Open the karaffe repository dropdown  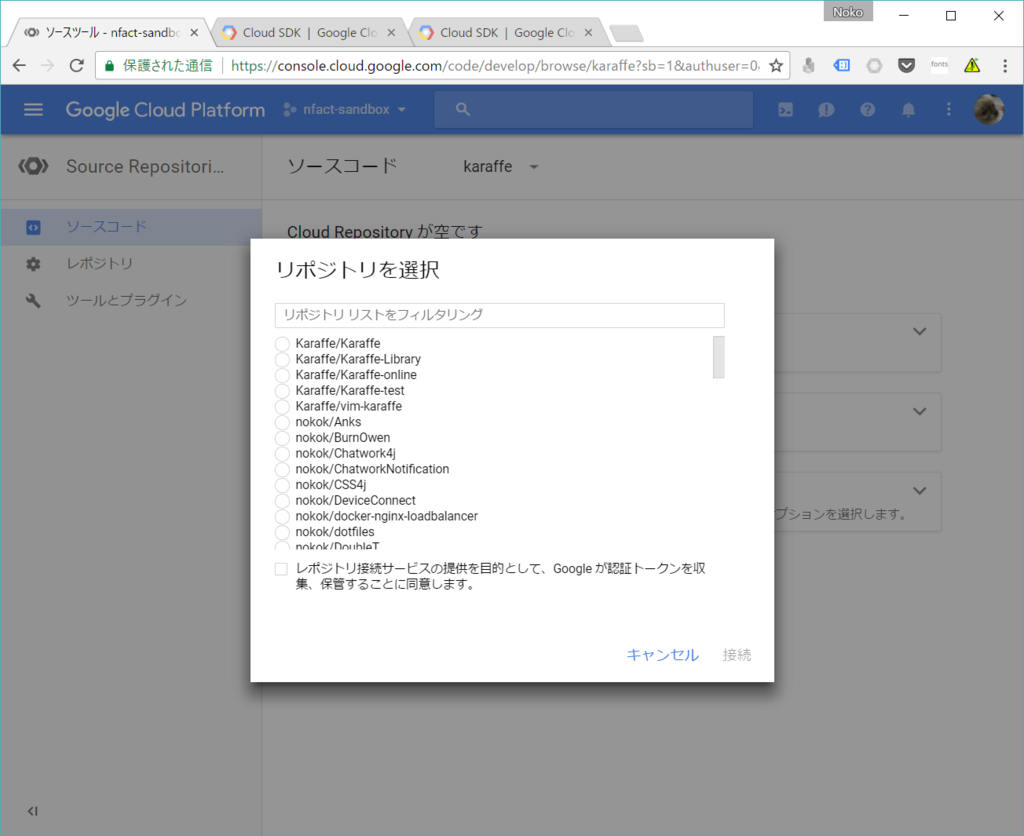501,167
